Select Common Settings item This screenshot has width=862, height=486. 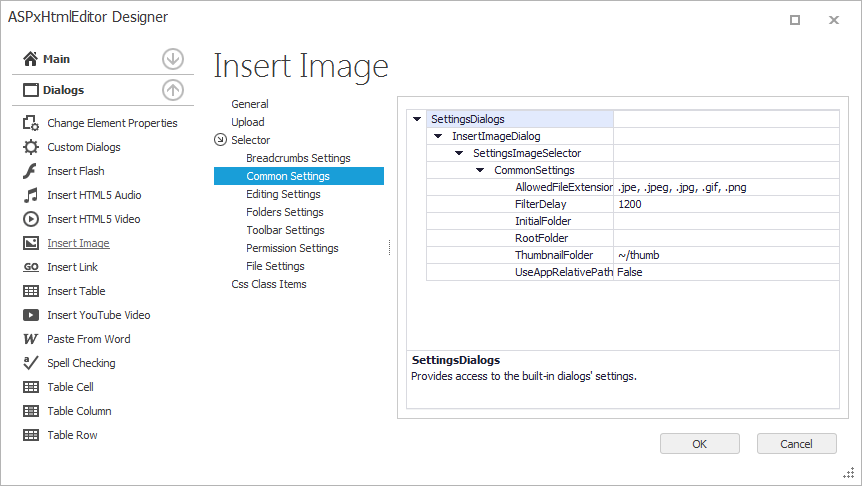coord(299,176)
